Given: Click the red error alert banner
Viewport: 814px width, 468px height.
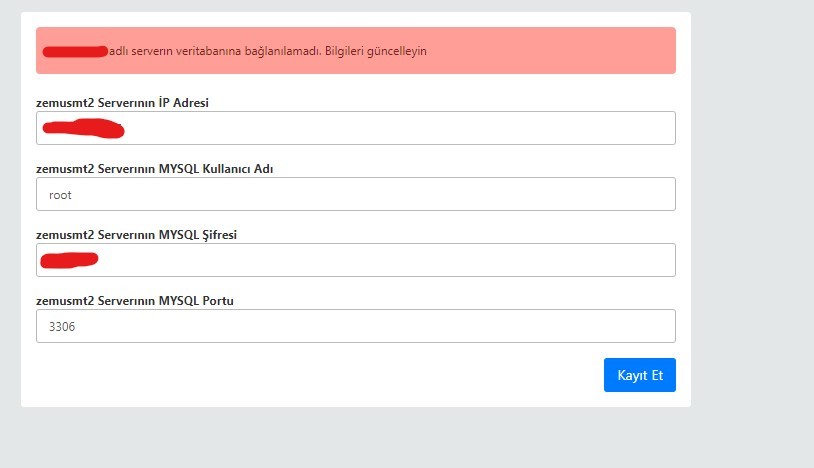Looking at the screenshot, I should [x=356, y=50].
